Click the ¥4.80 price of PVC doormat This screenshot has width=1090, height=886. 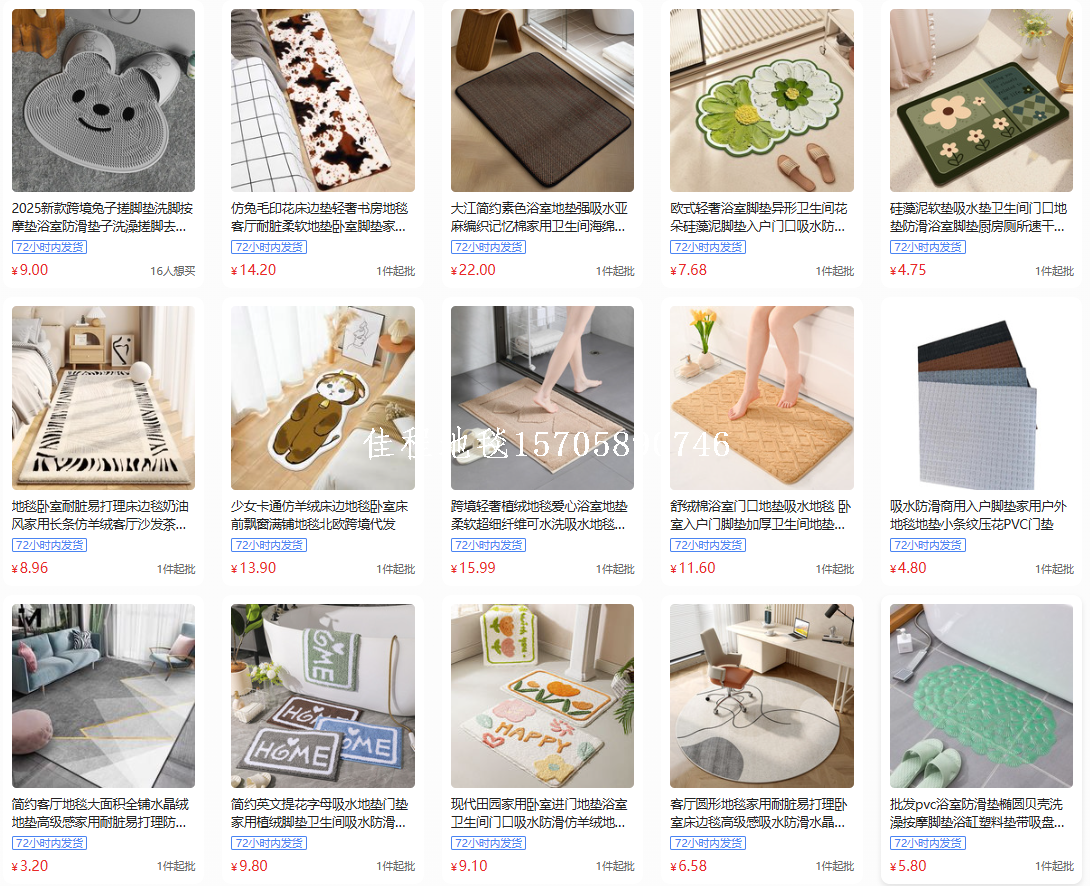click(x=908, y=568)
